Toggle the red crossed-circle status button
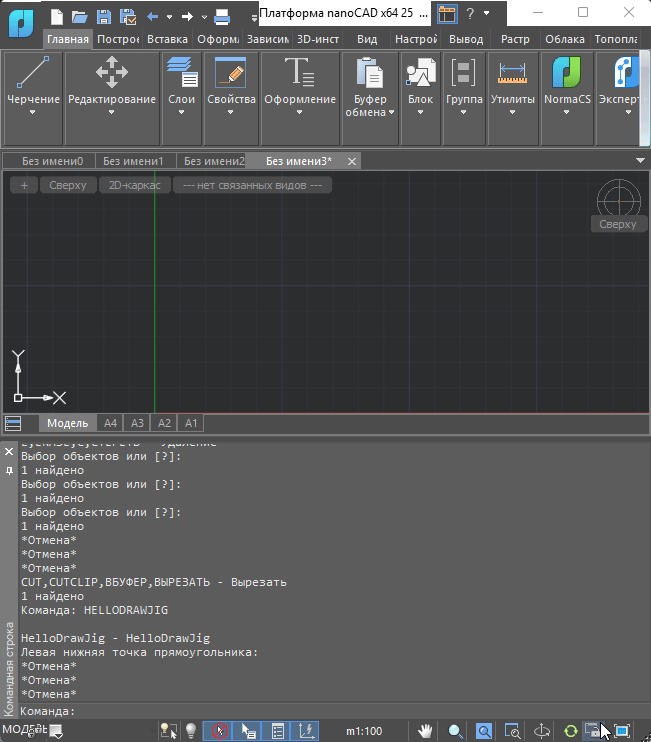 [x=220, y=731]
